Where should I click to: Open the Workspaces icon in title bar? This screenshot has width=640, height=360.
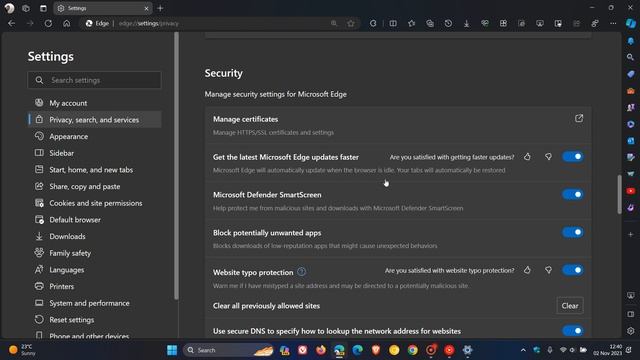[26, 8]
